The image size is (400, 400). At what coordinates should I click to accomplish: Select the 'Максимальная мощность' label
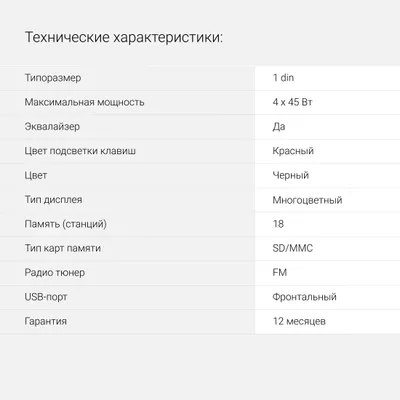click(x=84, y=102)
